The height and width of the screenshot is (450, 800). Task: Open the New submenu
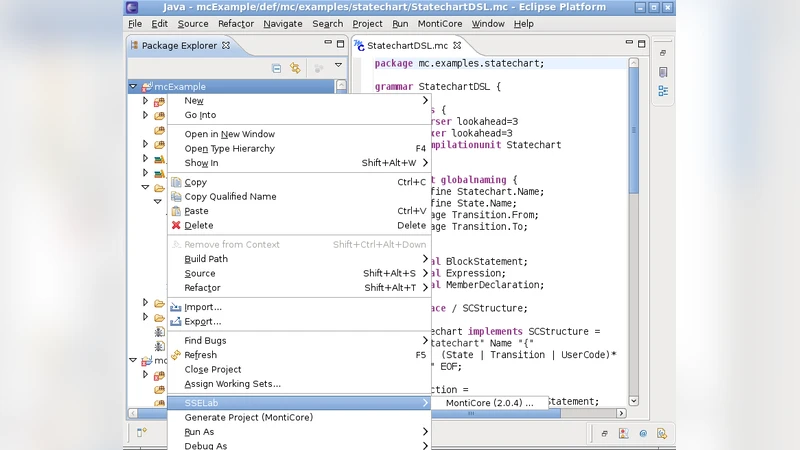click(194, 100)
